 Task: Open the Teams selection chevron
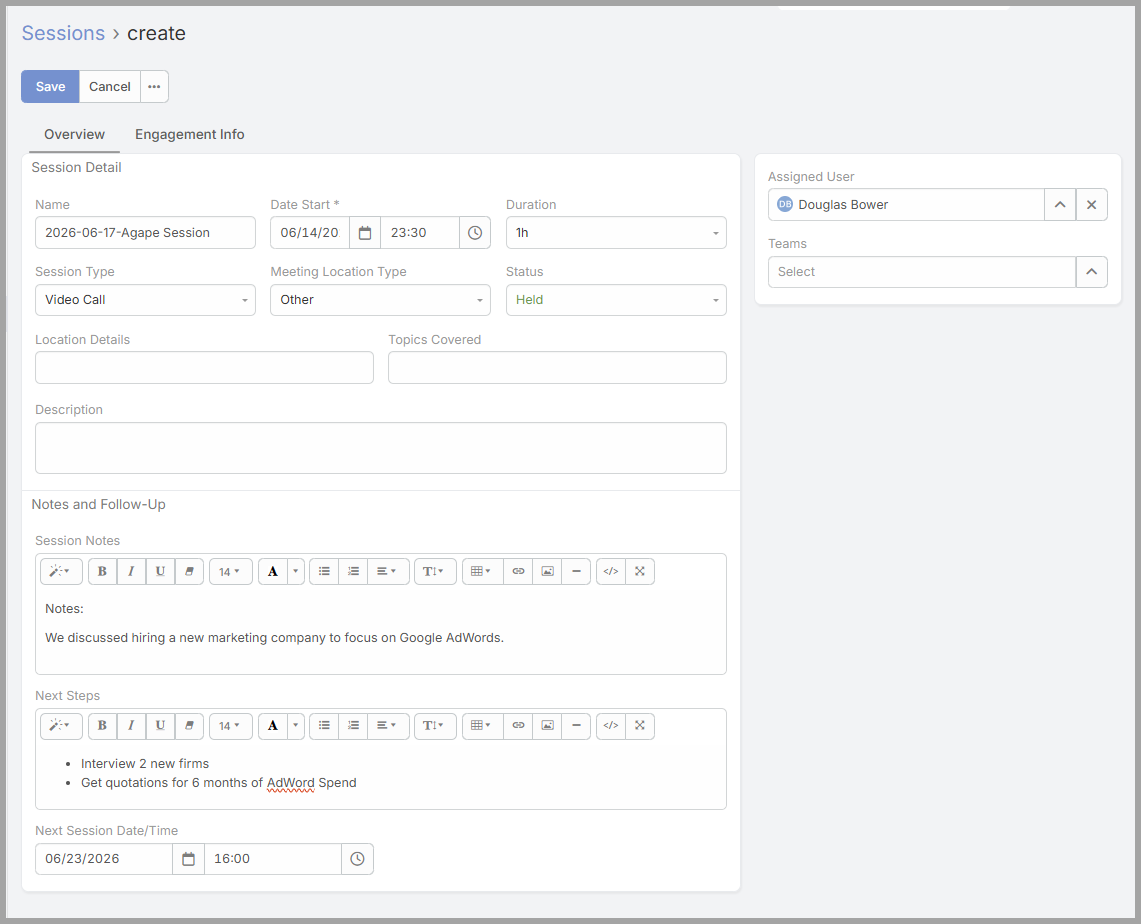[1092, 272]
